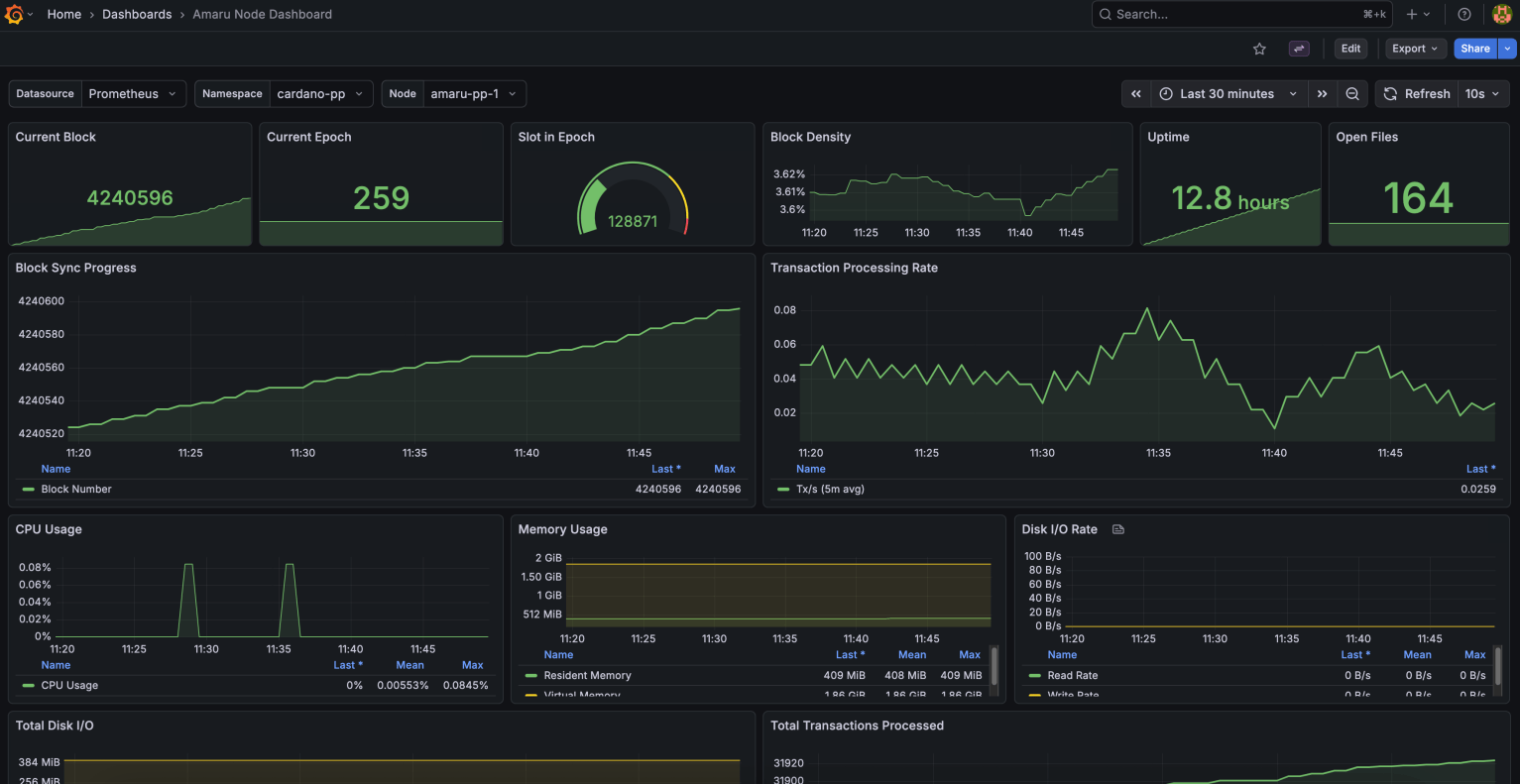This screenshot has height=784, width=1520.
Task: Shift the time range forward
Action: (1322, 94)
